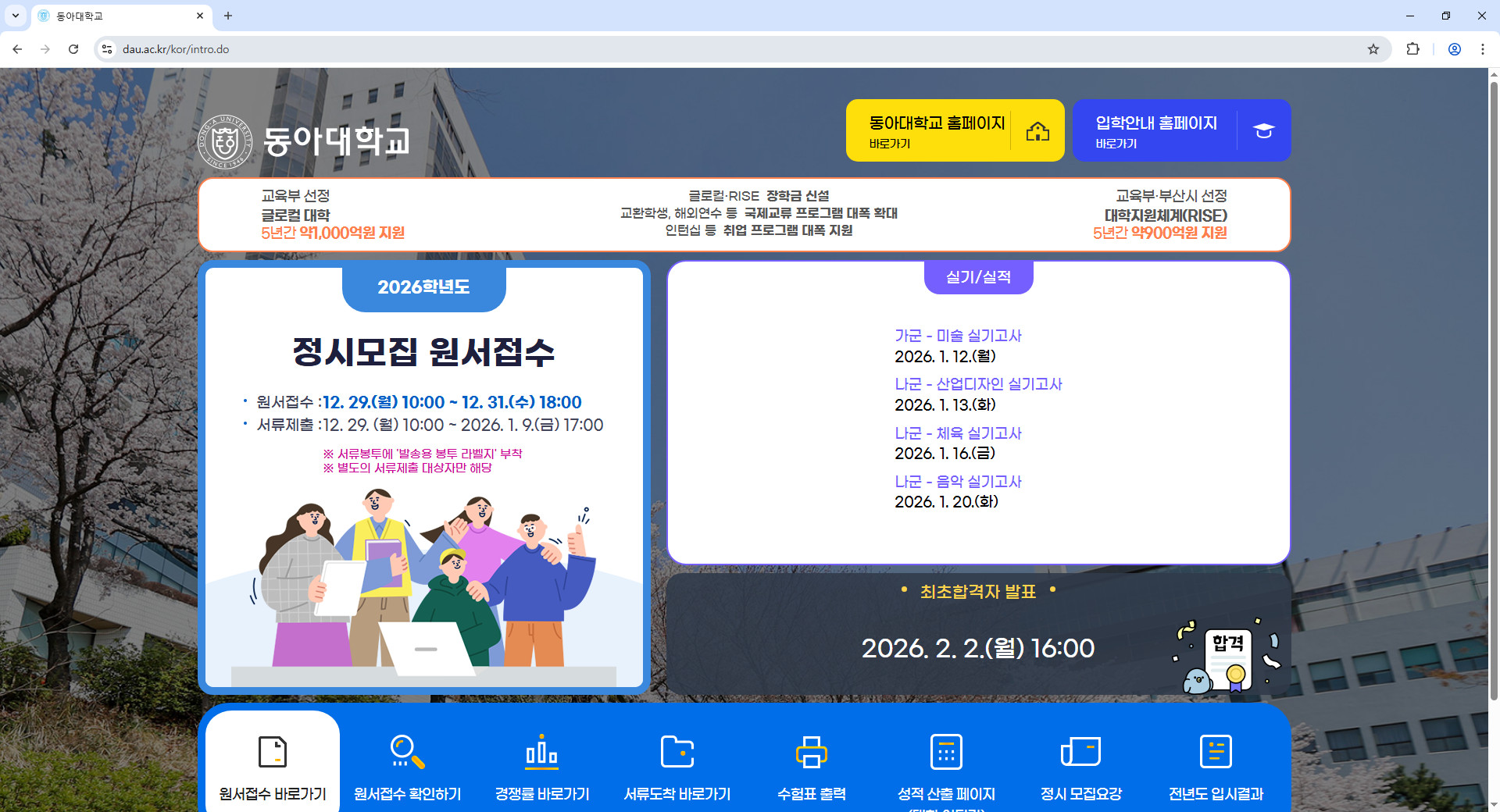View site information icon in address bar
The width and height of the screenshot is (1500, 812).
pyautogui.click(x=108, y=49)
